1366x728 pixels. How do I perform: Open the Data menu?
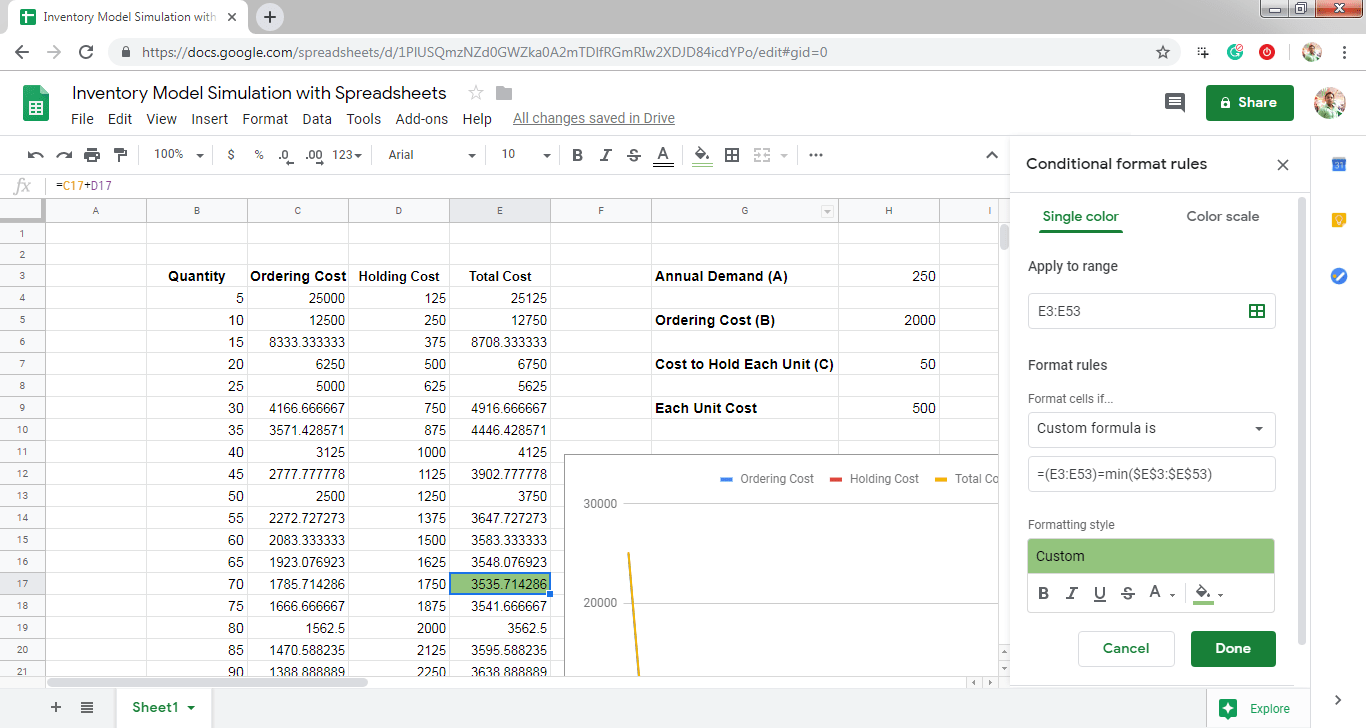pyautogui.click(x=317, y=119)
